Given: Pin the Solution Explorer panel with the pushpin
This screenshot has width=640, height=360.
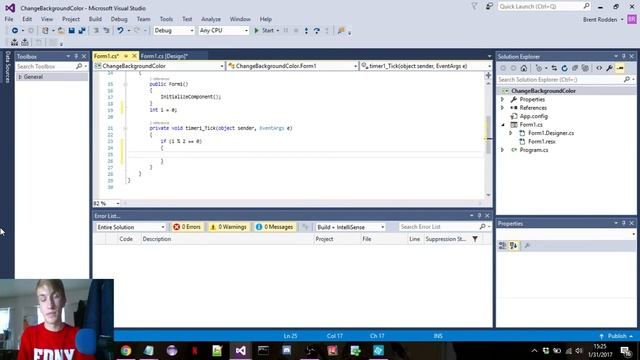Looking at the screenshot, I should coord(624,56).
